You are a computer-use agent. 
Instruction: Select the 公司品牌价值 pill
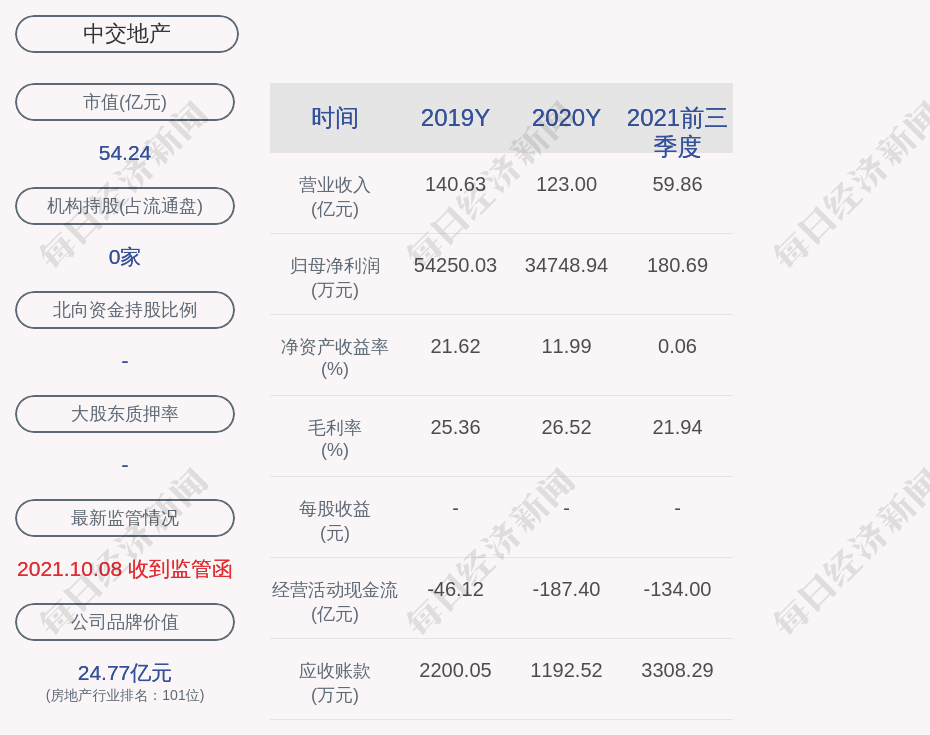[x=125, y=622]
